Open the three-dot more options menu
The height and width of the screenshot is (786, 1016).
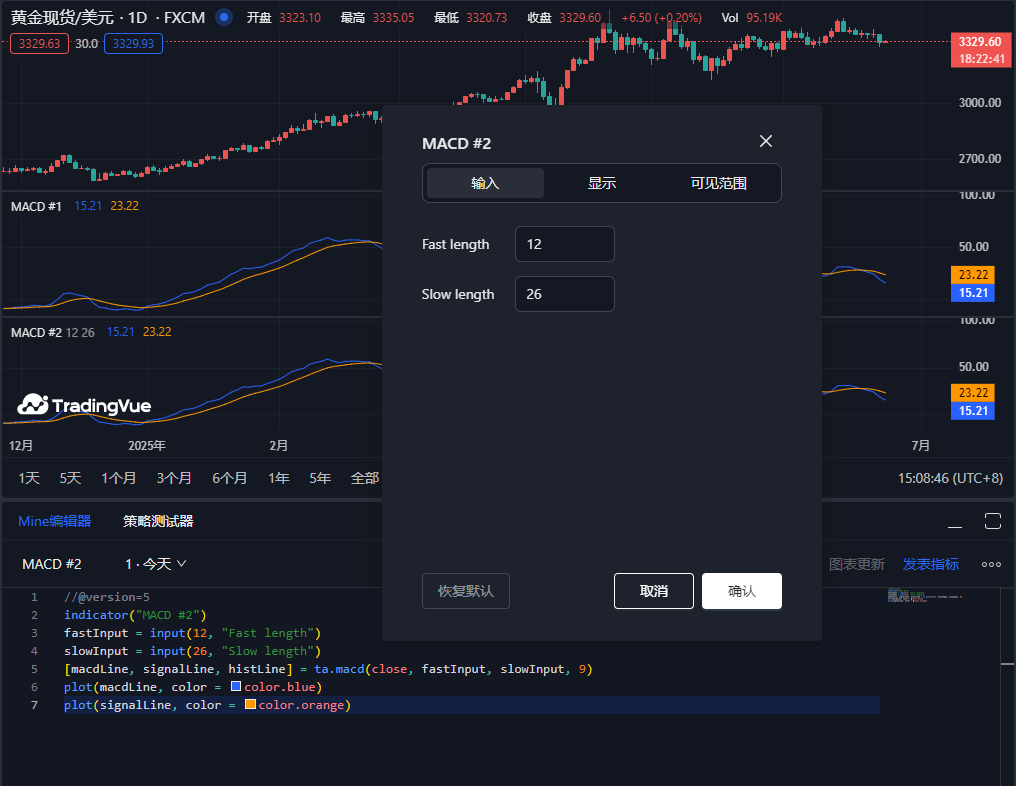click(991, 564)
